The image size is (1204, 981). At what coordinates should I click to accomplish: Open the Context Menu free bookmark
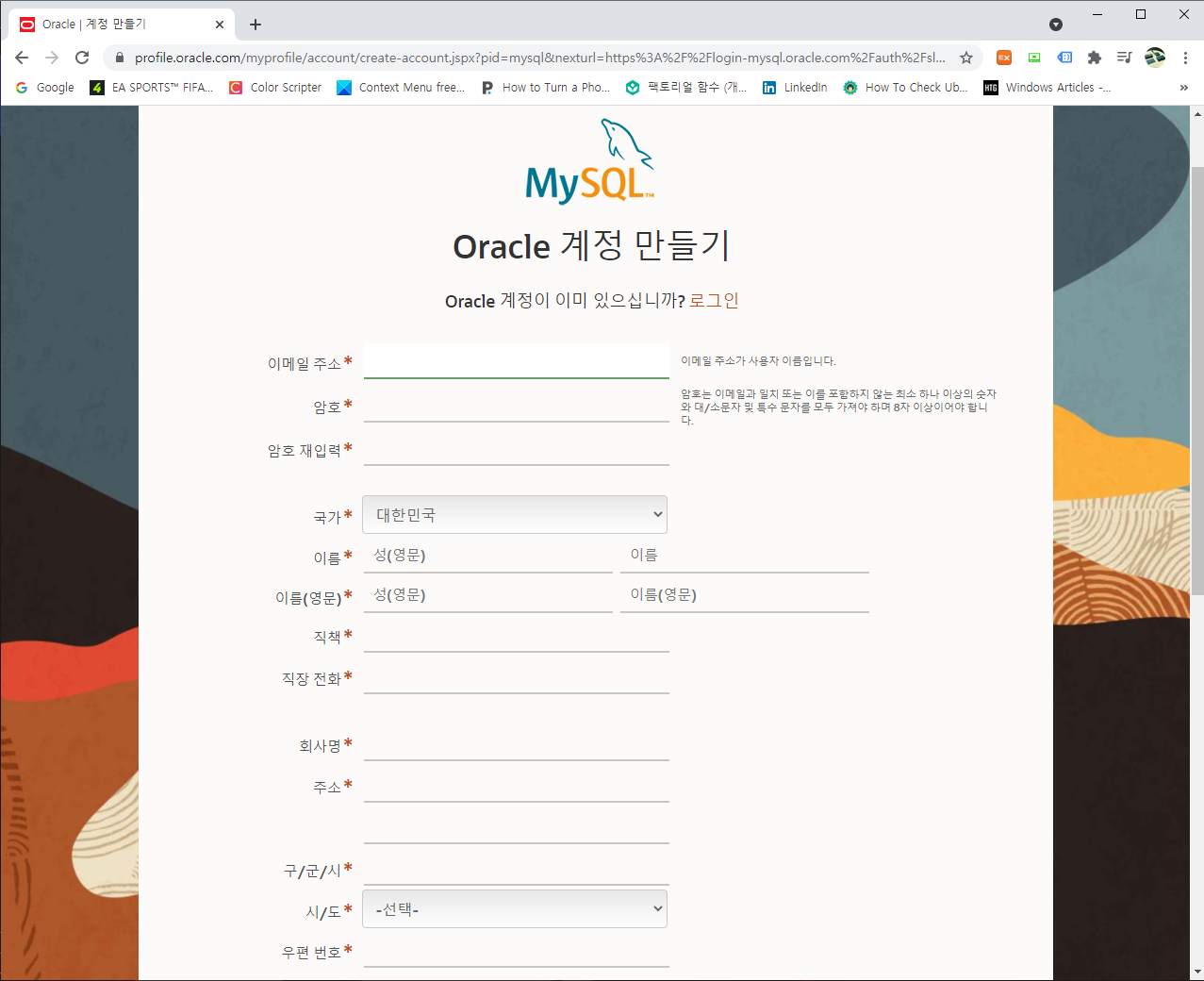coord(401,88)
